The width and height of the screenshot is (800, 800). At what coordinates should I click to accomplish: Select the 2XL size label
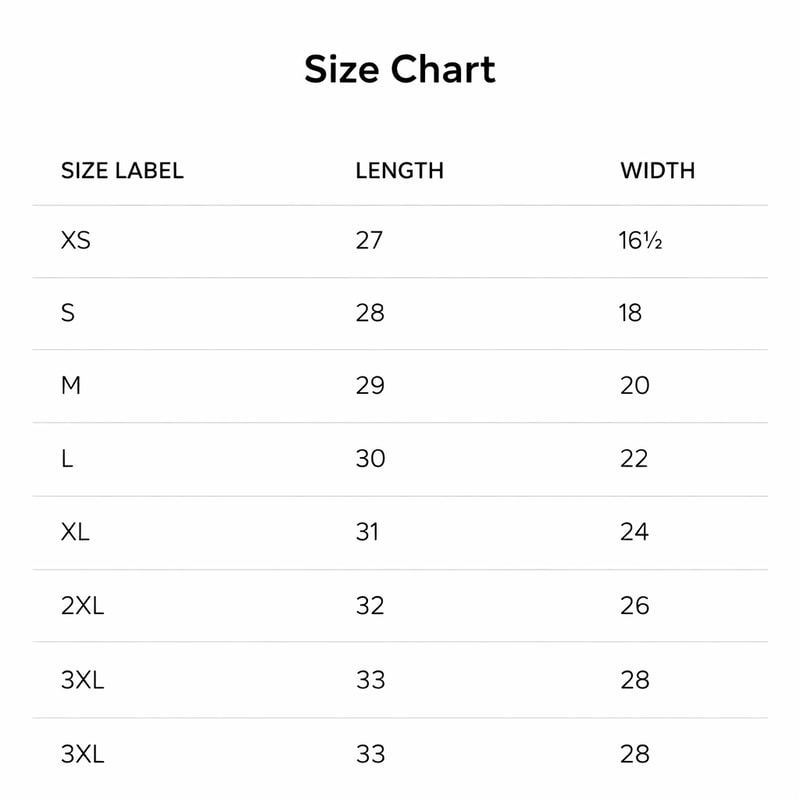pyautogui.click(x=82, y=605)
